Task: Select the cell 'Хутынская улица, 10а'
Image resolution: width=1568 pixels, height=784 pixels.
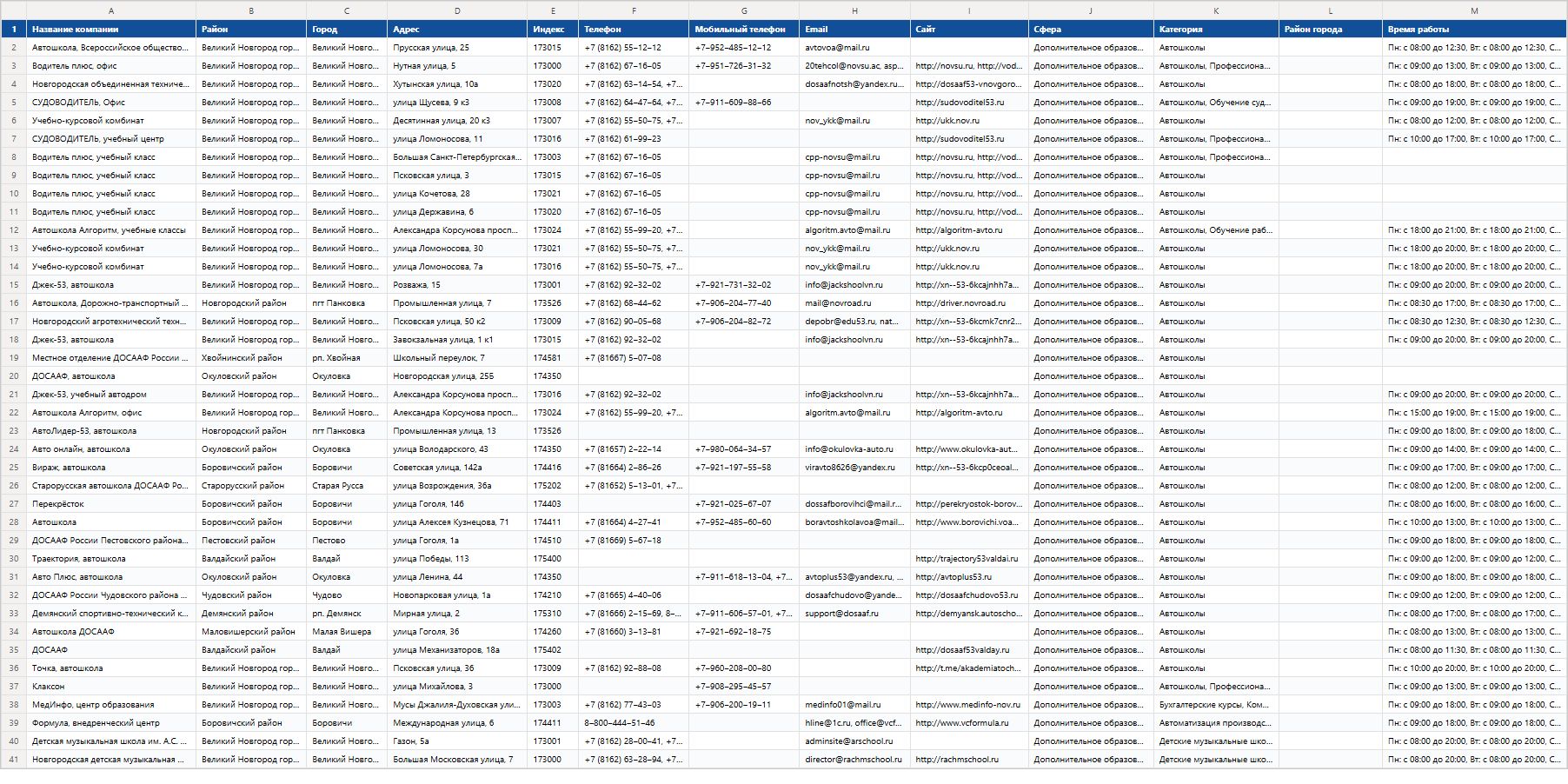Action: (457, 84)
